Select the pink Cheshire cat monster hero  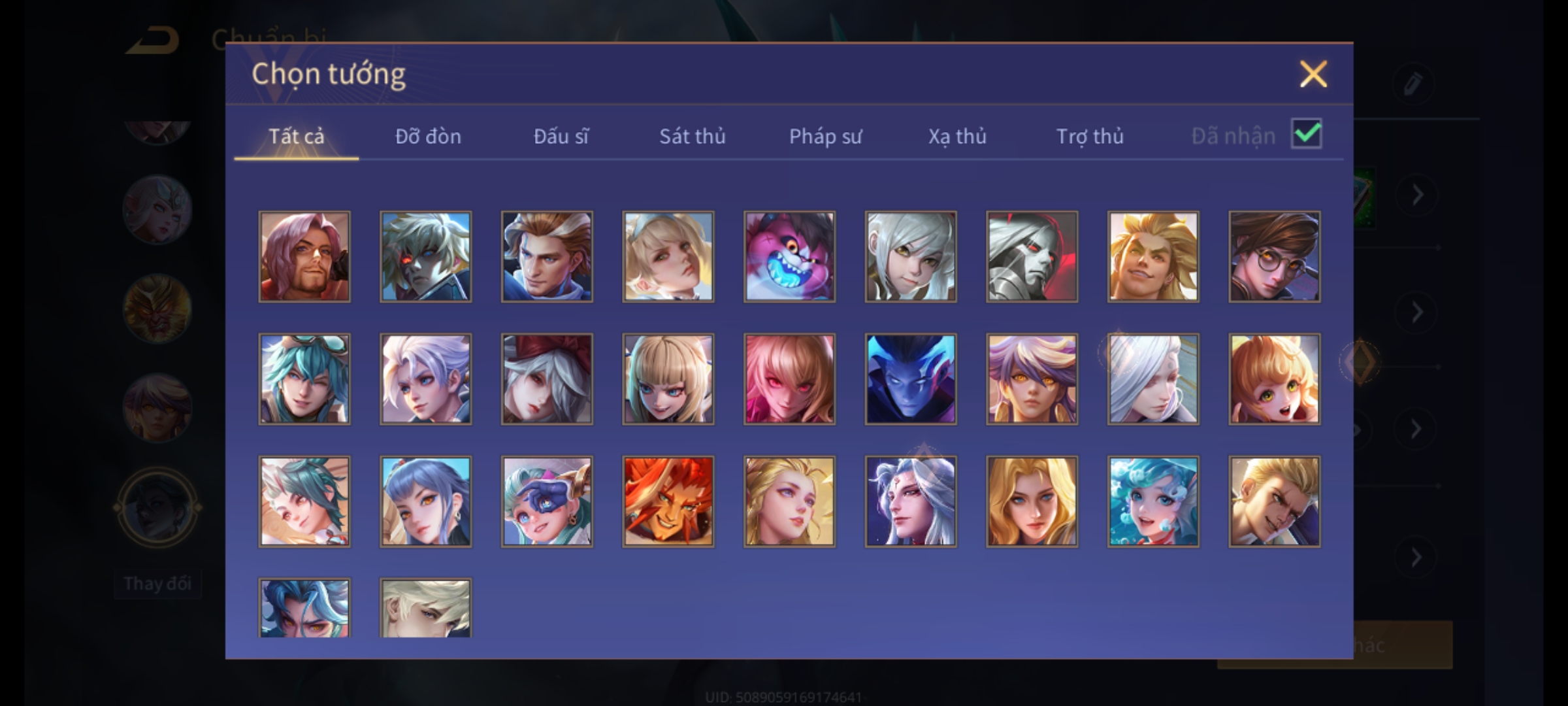(789, 256)
